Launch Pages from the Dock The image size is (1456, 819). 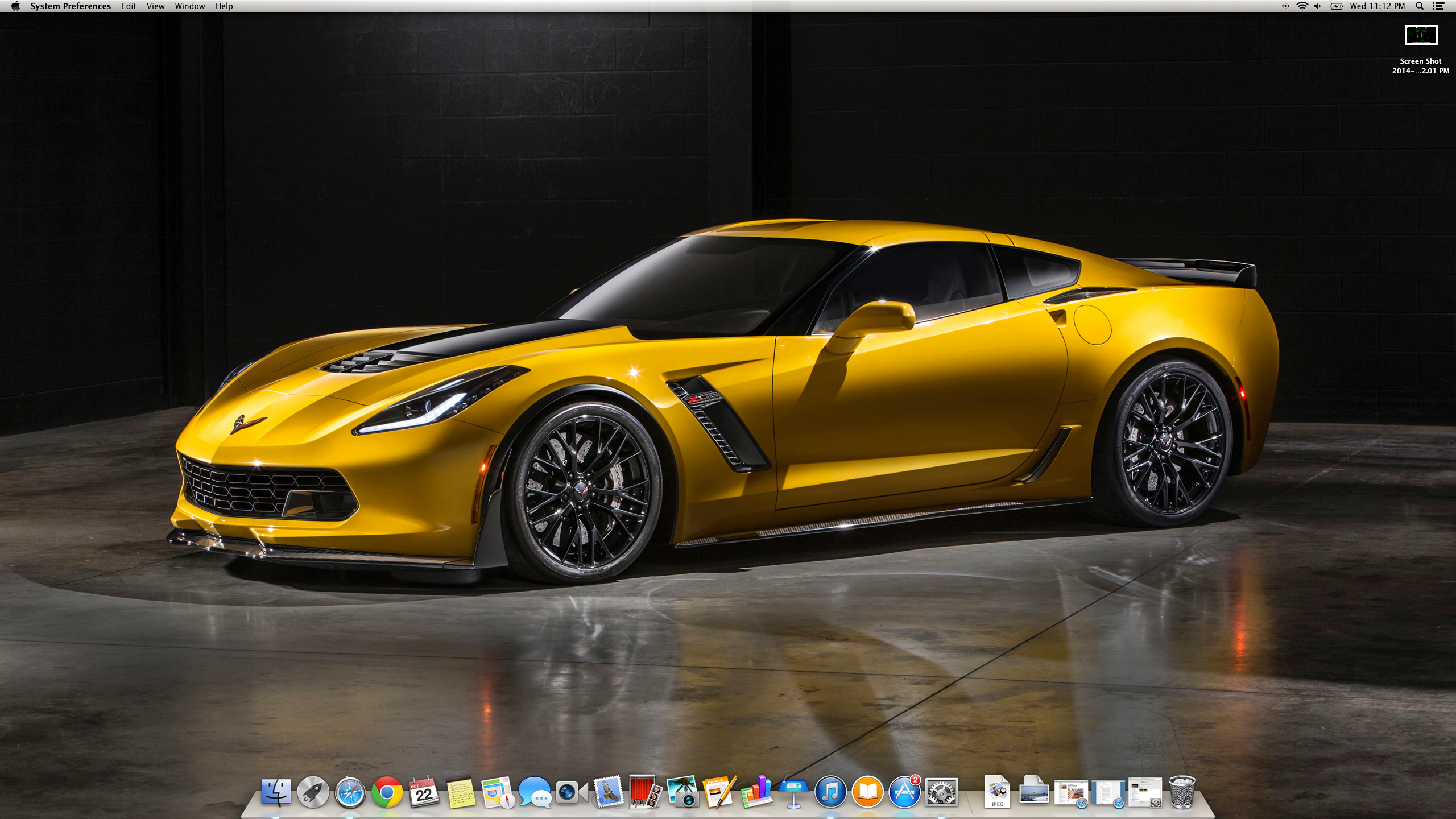719,792
